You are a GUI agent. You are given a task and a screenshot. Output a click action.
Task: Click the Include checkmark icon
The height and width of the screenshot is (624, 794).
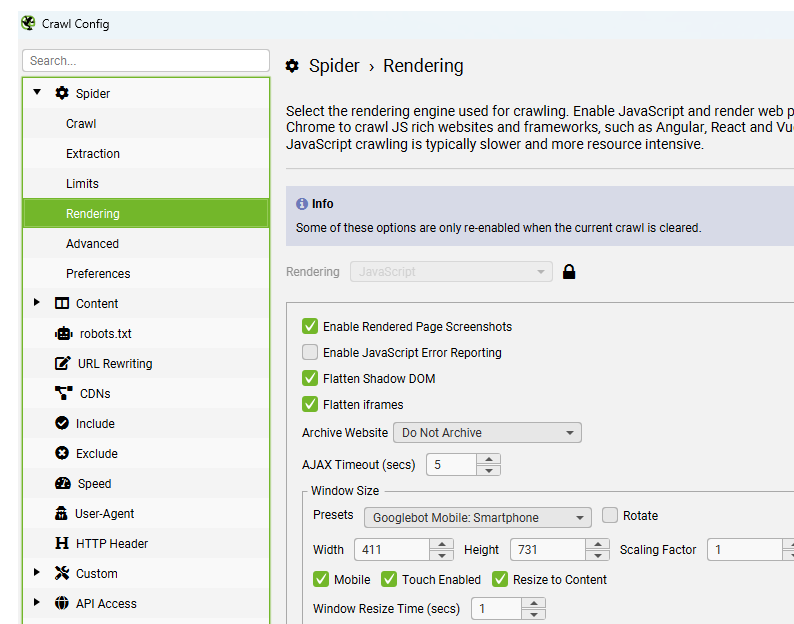tap(62, 424)
